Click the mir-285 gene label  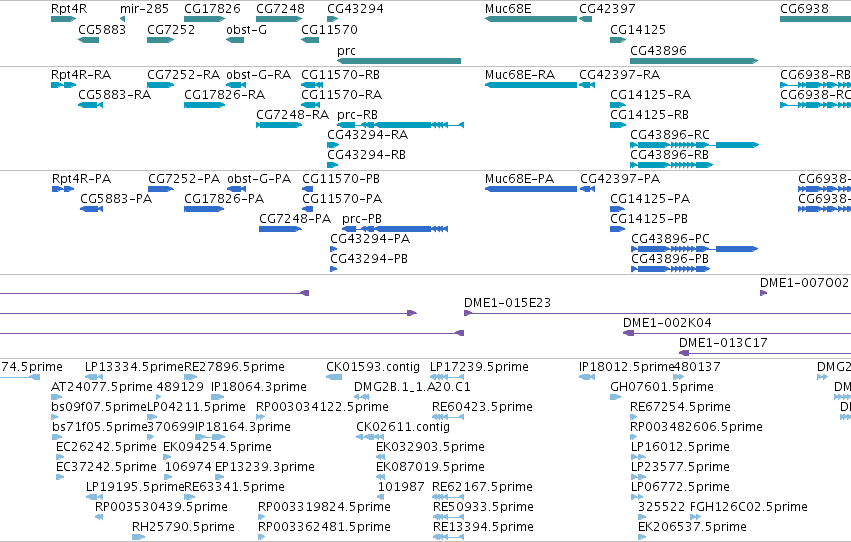[144, 9]
